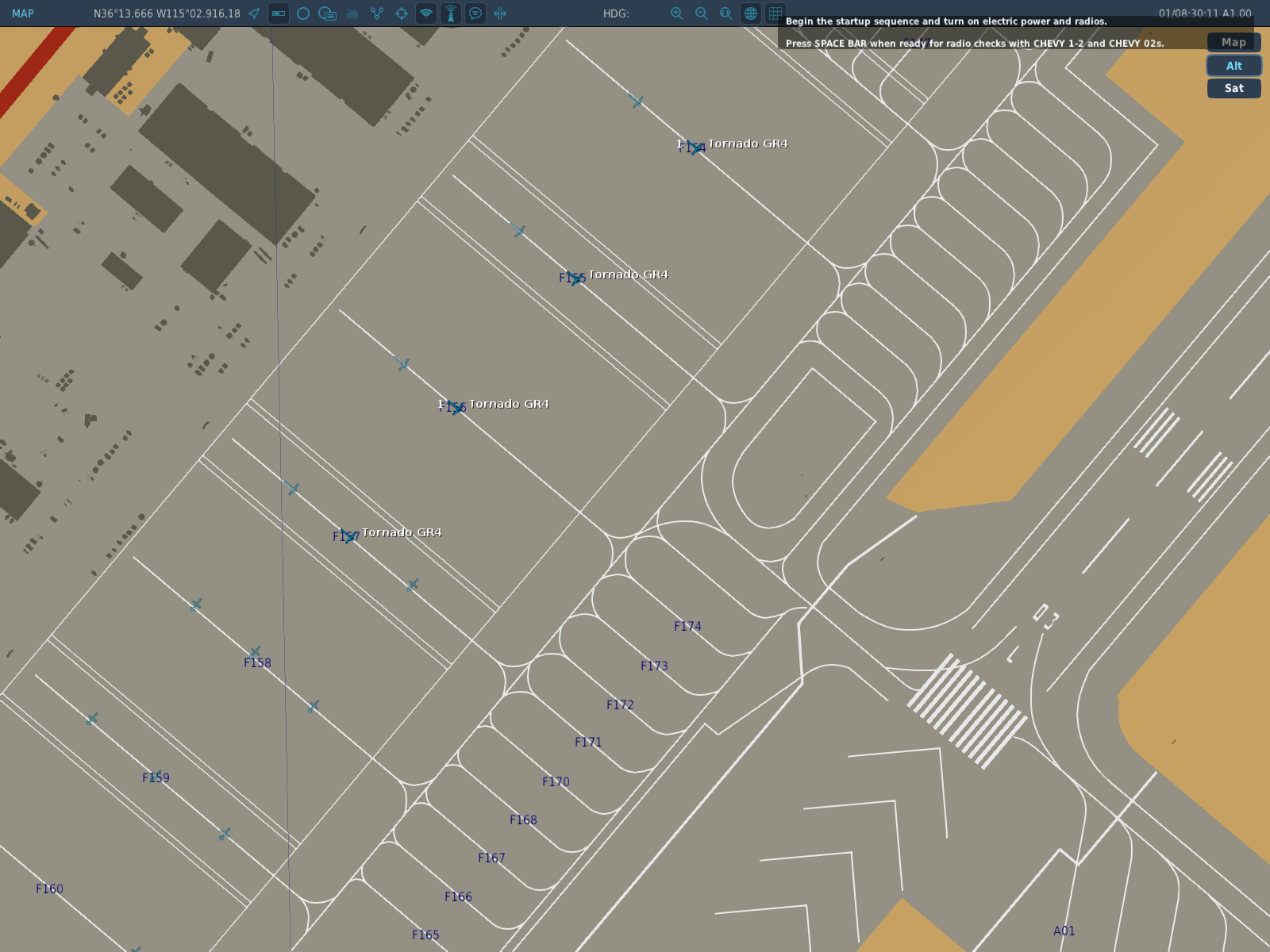Click the F167 parking label
This screenshot has height=952, width=1270.
[491, 858]
